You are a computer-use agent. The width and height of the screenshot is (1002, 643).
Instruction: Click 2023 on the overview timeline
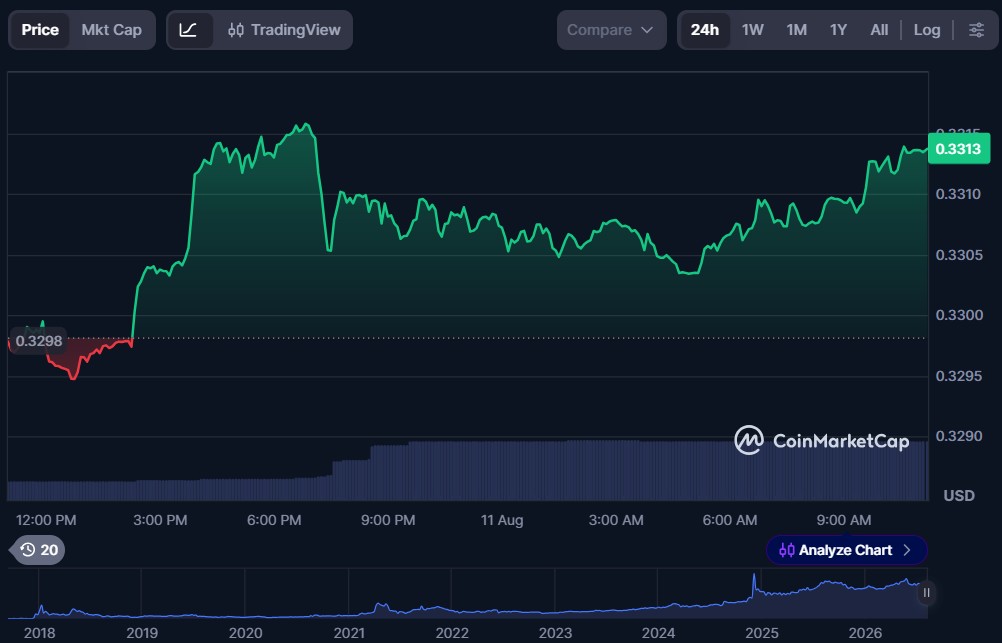click(x=555, y=633)
